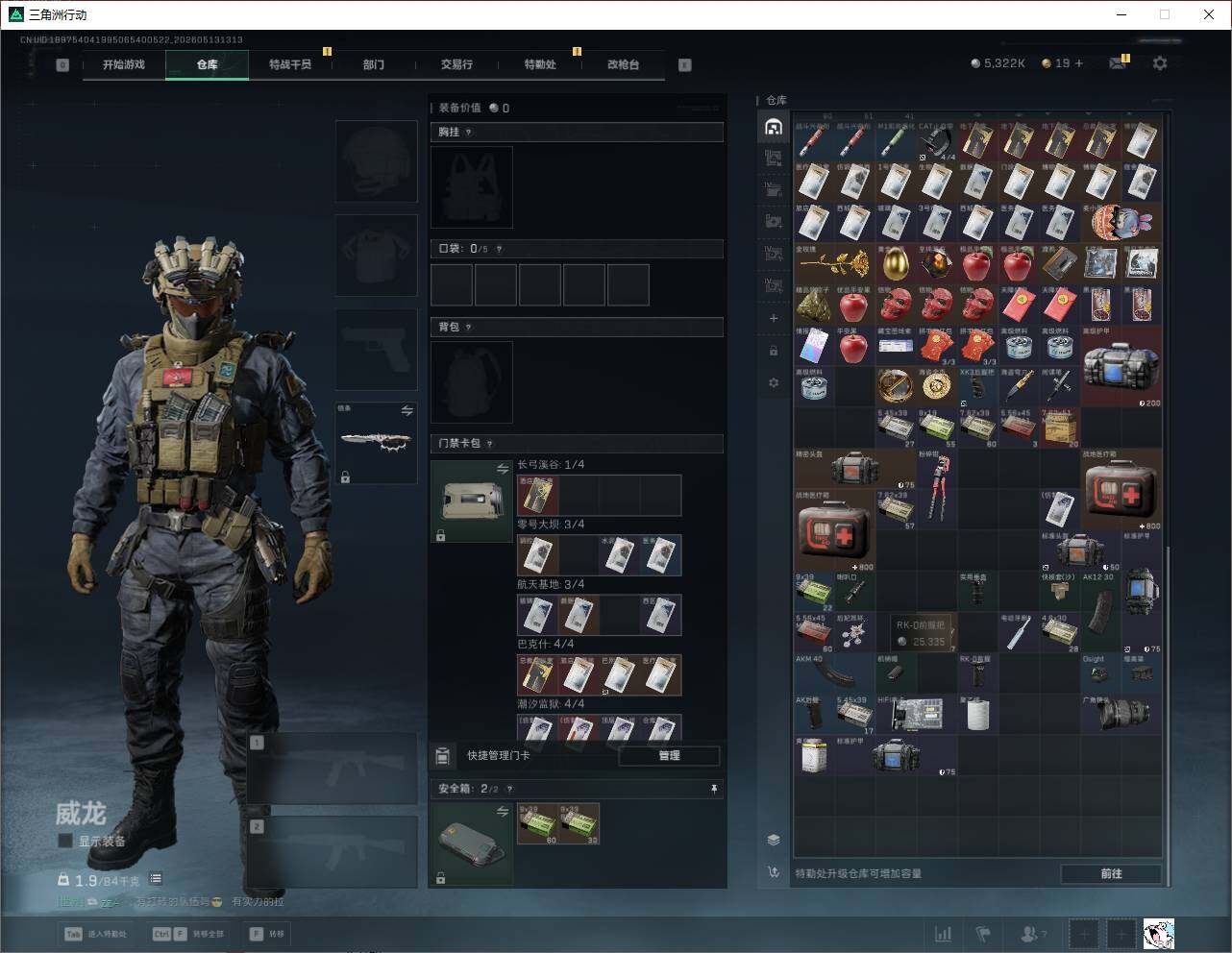Add a new warehouse extension with plus icon
Viewport: 1232px width, 953px height.
[x=774, y=318]
